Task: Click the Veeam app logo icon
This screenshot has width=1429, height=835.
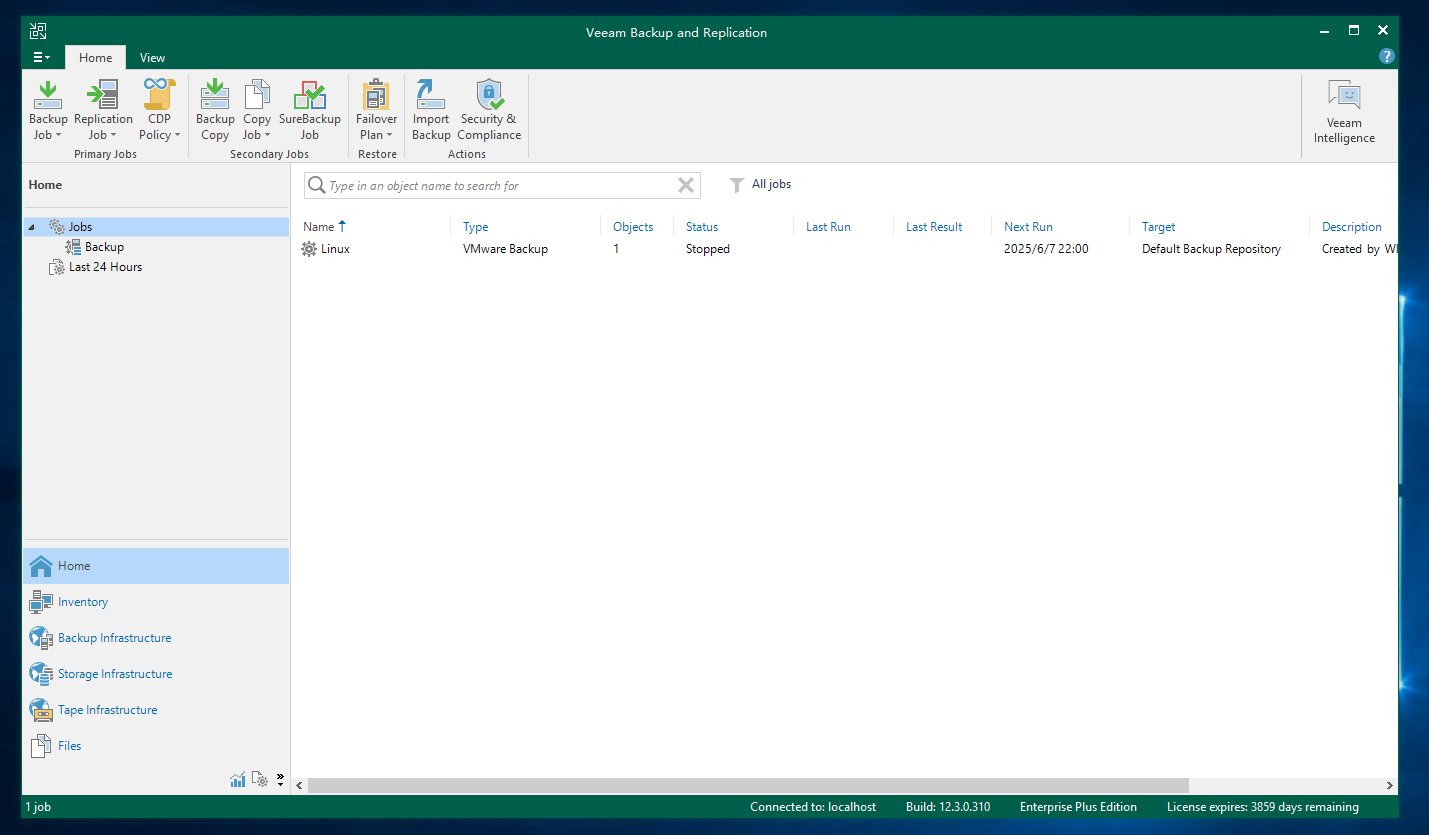Action: [38, 31]
